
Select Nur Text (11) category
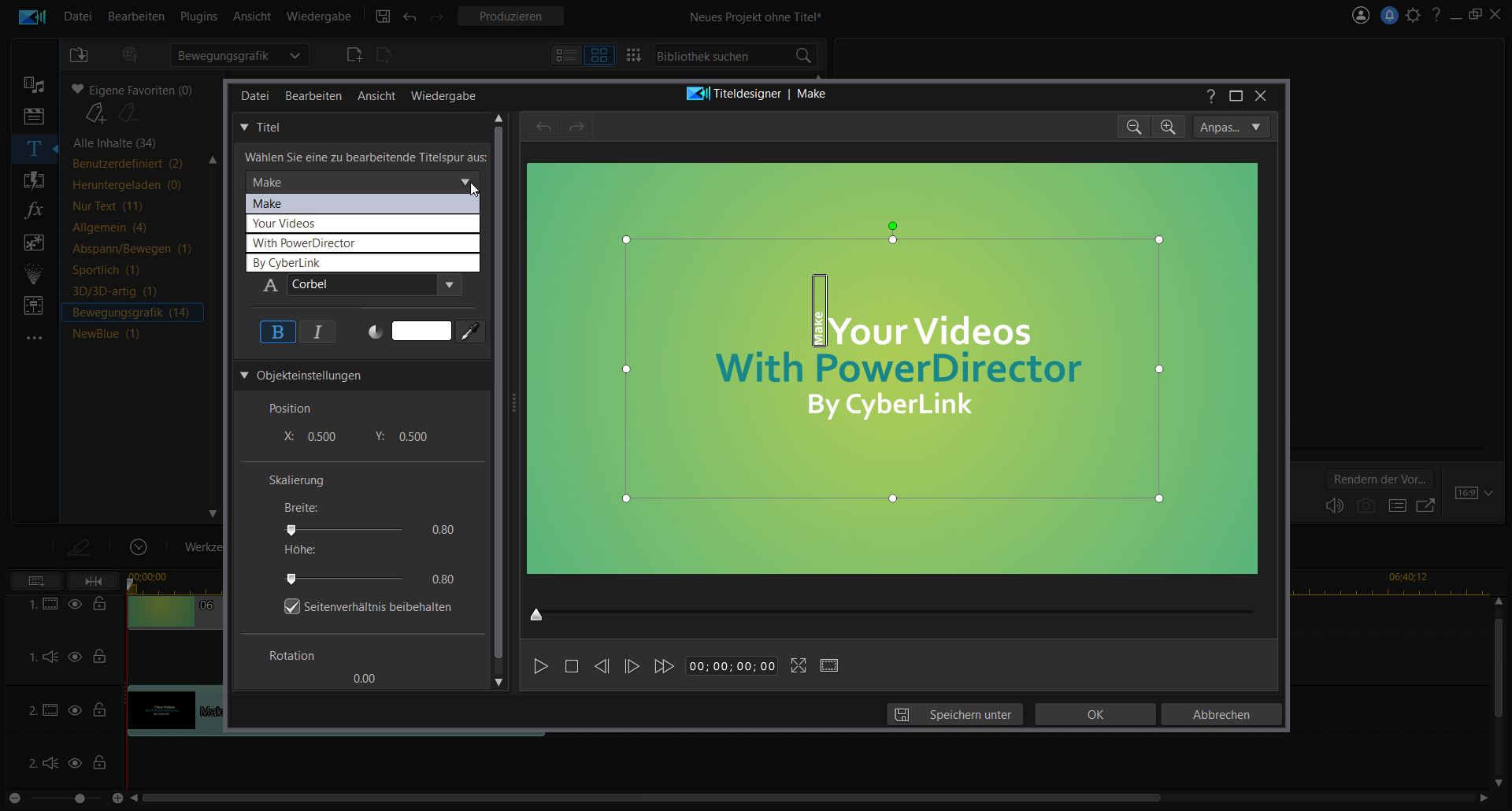(x=107, y=206)
